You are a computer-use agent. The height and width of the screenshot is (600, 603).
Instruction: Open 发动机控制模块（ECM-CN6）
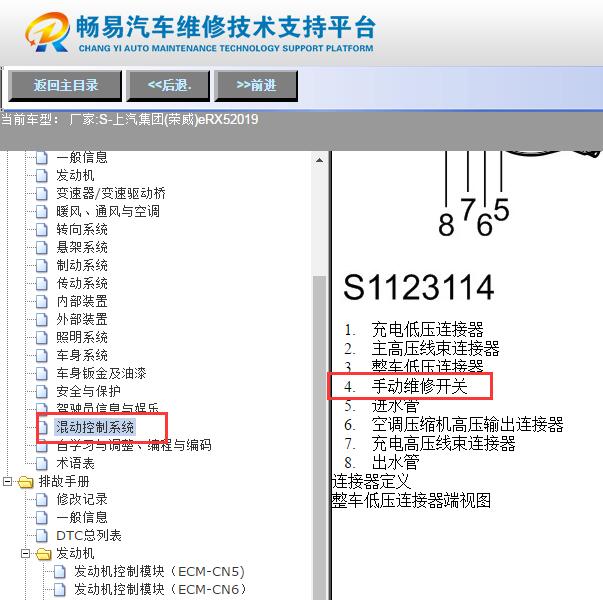(159, 590)
